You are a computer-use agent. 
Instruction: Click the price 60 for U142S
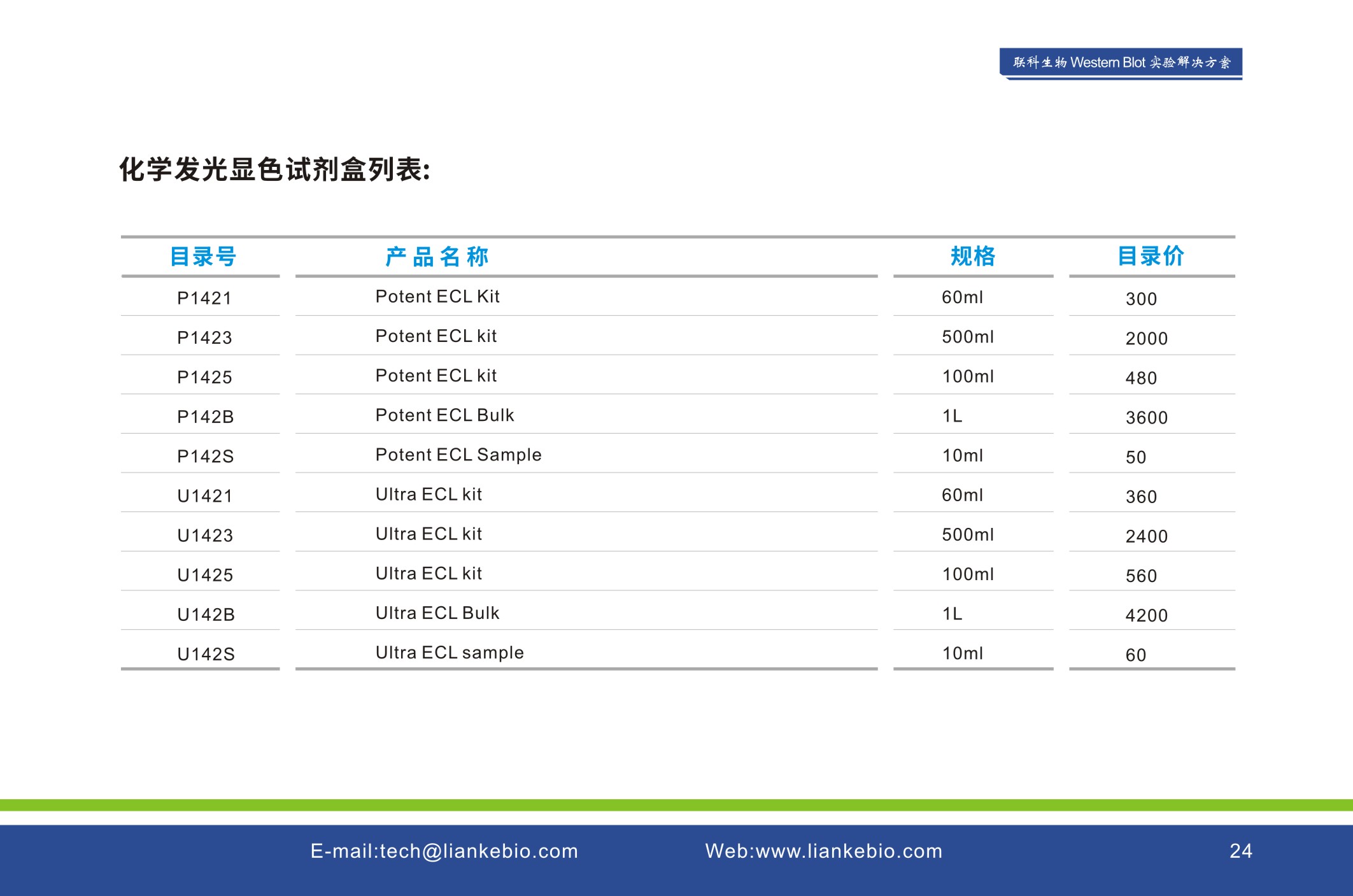1136,654
